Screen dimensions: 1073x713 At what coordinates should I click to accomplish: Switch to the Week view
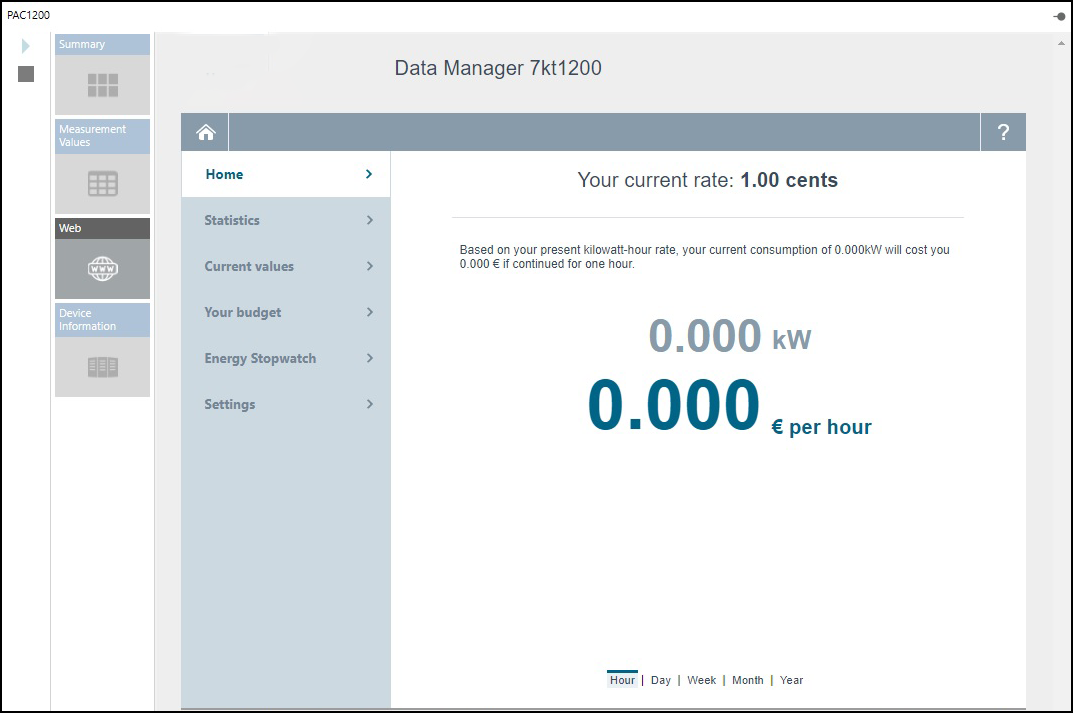[x=701, y=679]
